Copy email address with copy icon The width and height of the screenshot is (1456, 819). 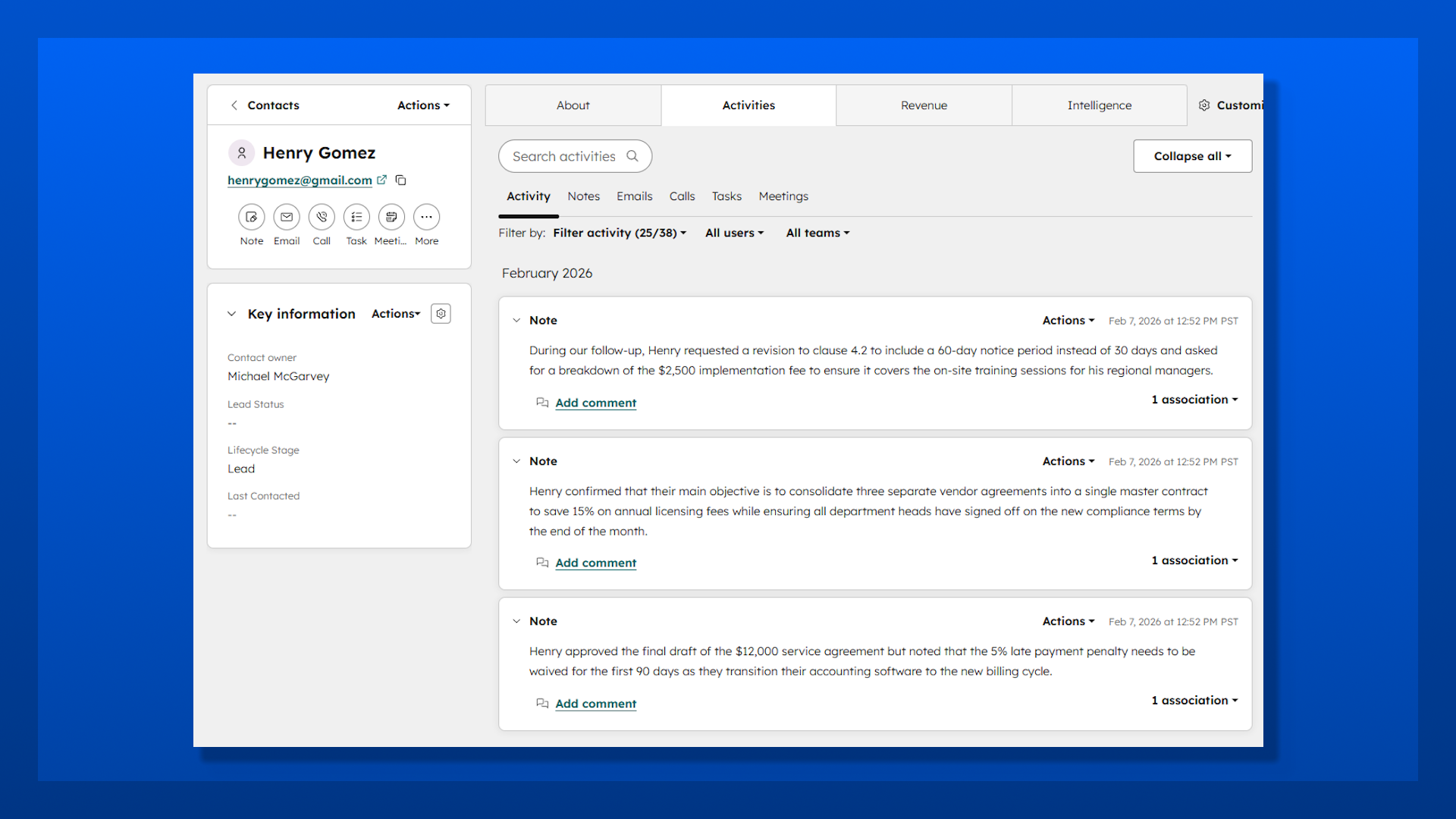pos(401,180)
